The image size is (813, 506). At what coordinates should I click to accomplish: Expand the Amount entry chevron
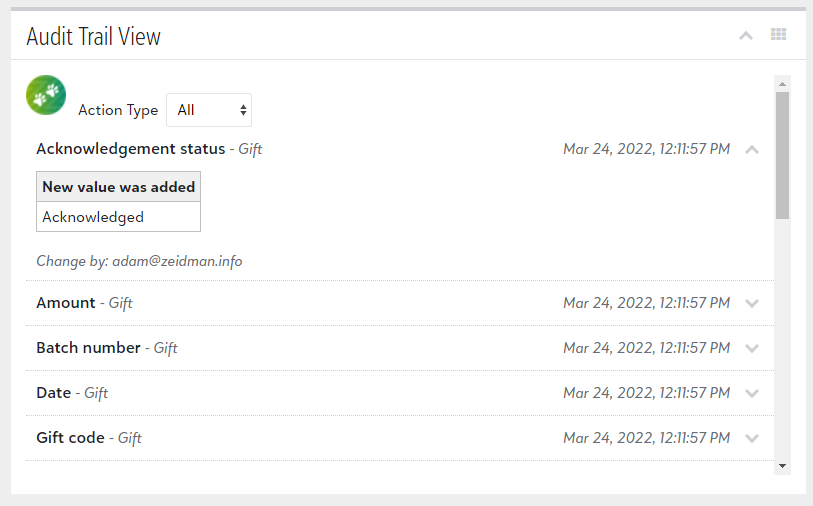752,303
